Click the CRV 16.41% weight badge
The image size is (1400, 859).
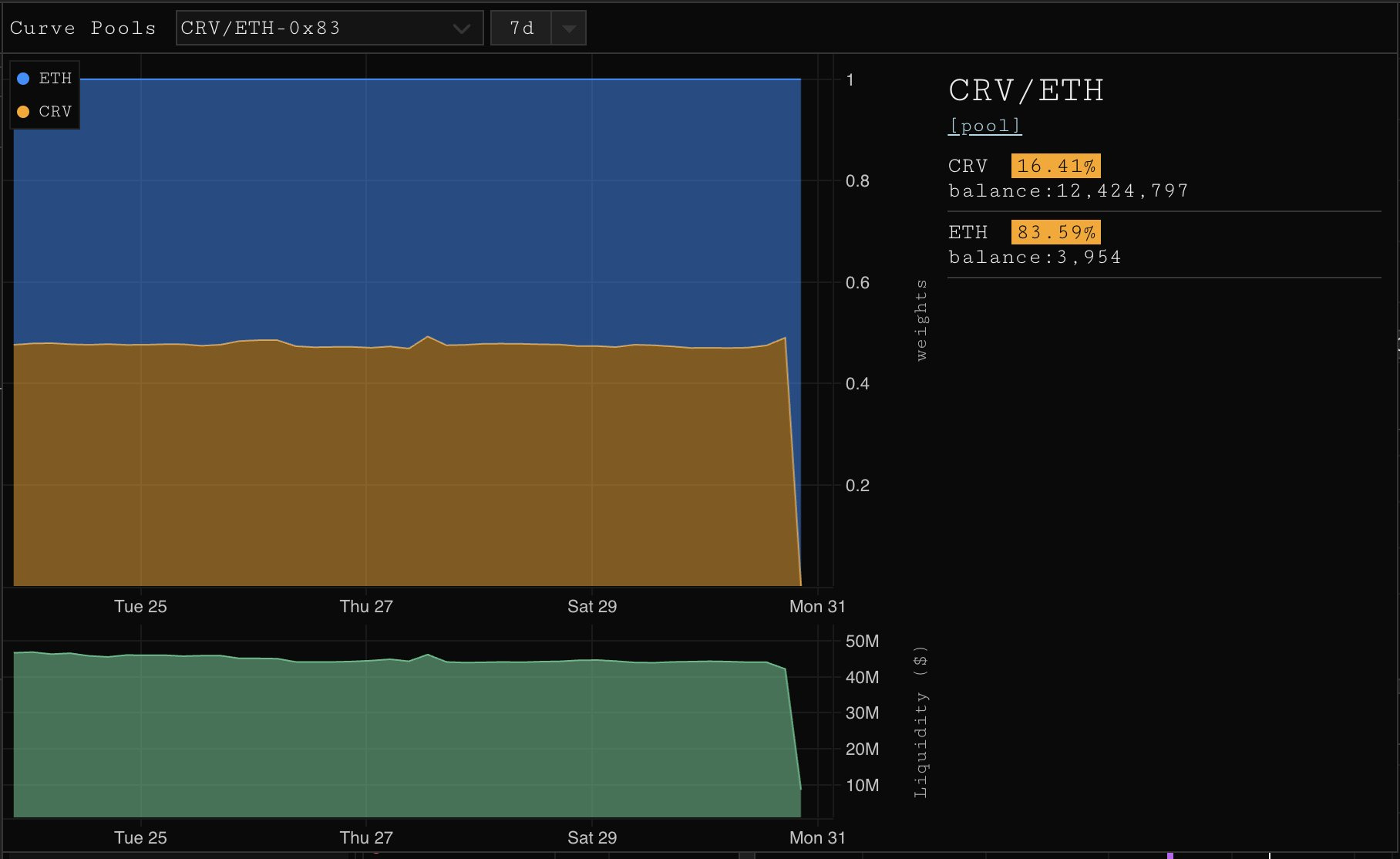tap(1055, 166)
